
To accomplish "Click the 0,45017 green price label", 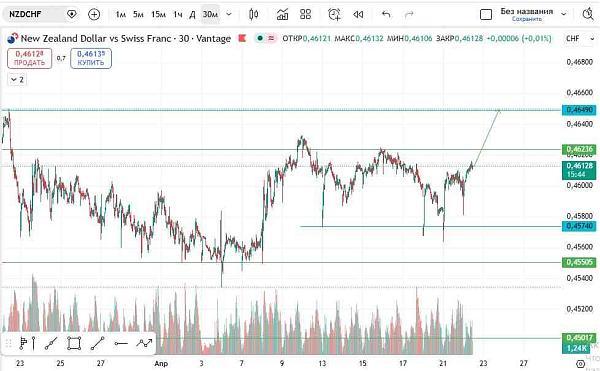I will (579, 338).
